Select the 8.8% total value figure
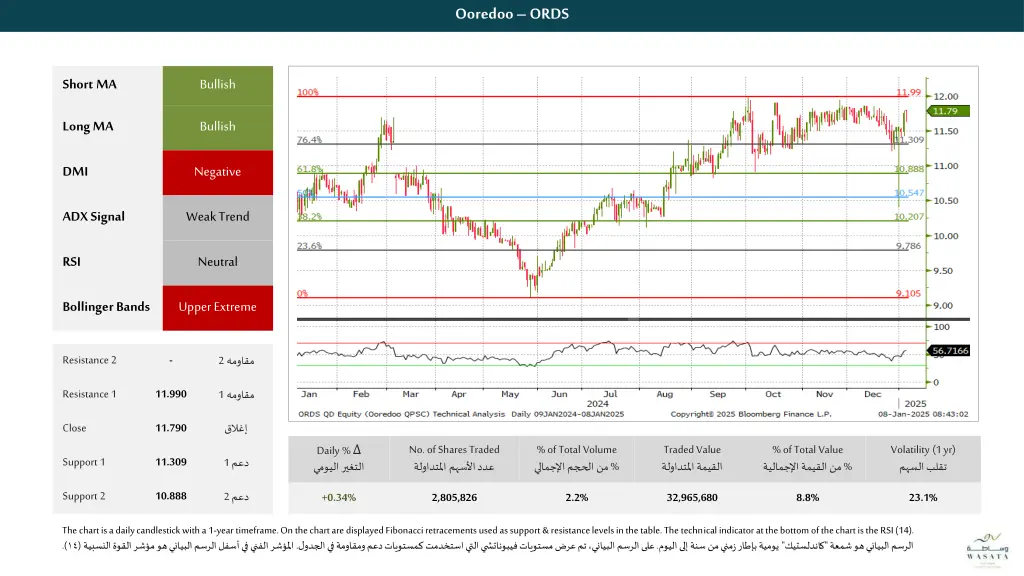 808,498
